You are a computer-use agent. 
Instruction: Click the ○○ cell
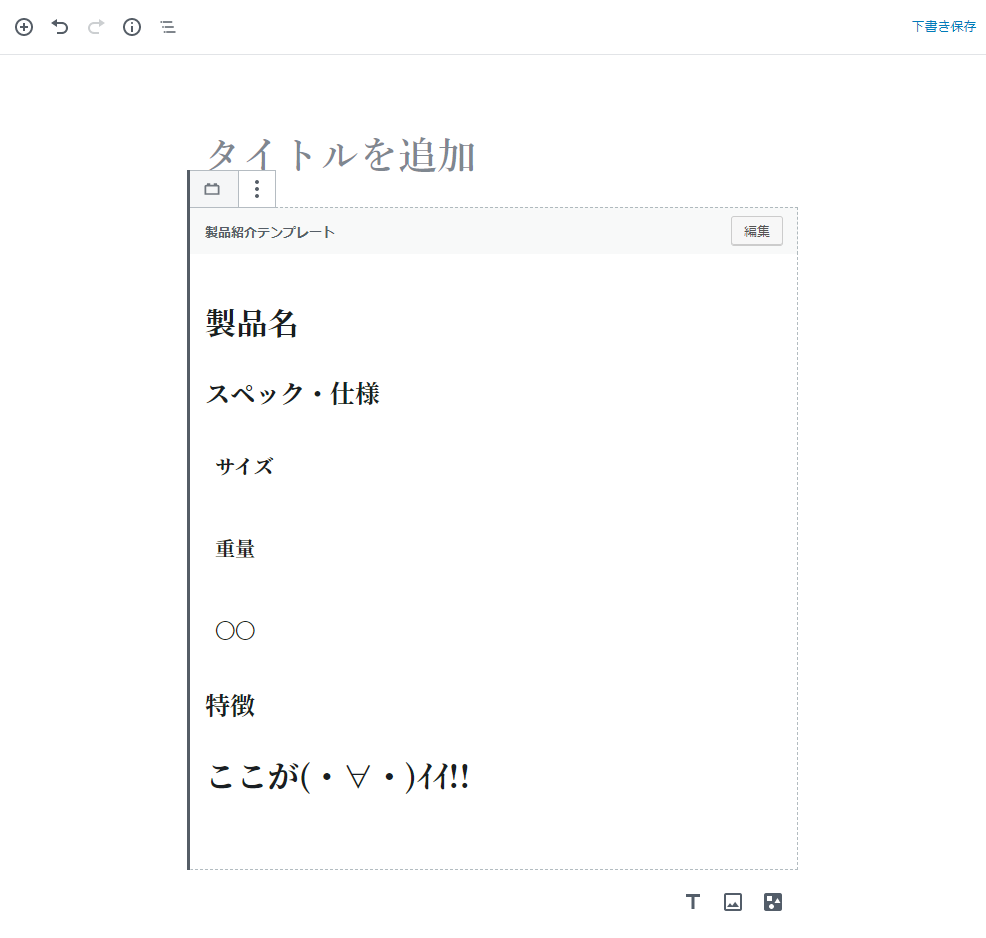pyautogui.click(x=235, y=631)
